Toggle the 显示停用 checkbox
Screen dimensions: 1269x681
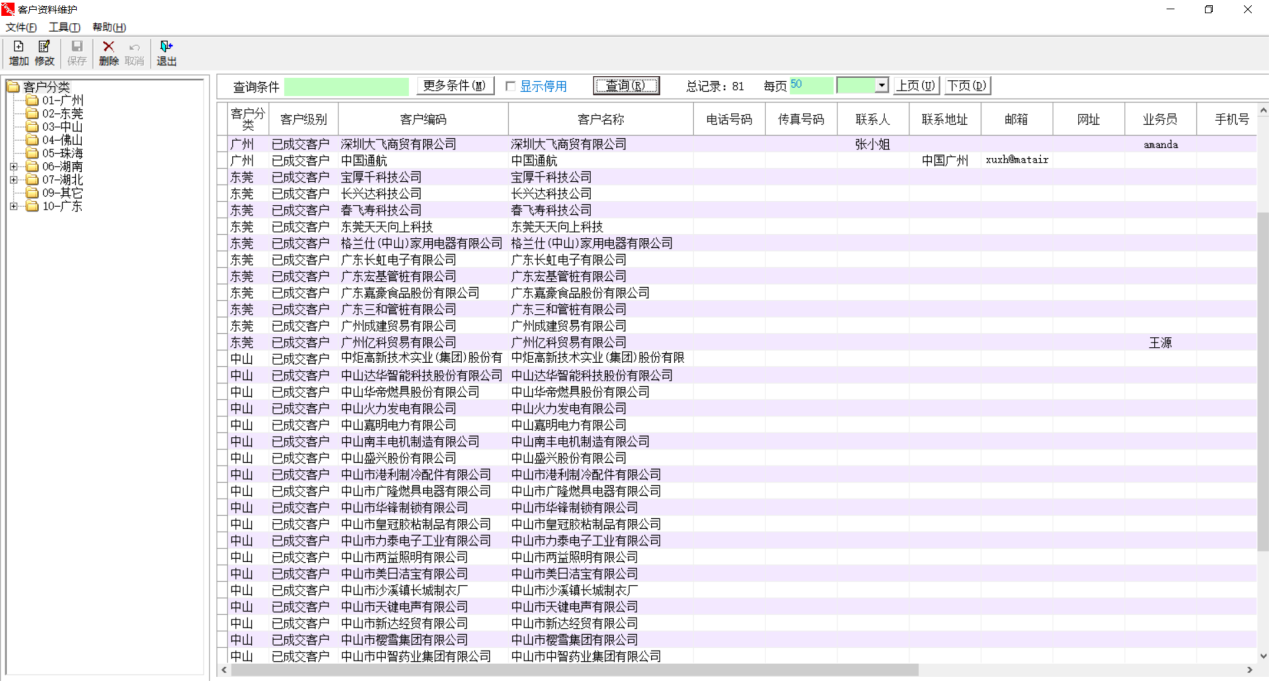click(510, 86)
